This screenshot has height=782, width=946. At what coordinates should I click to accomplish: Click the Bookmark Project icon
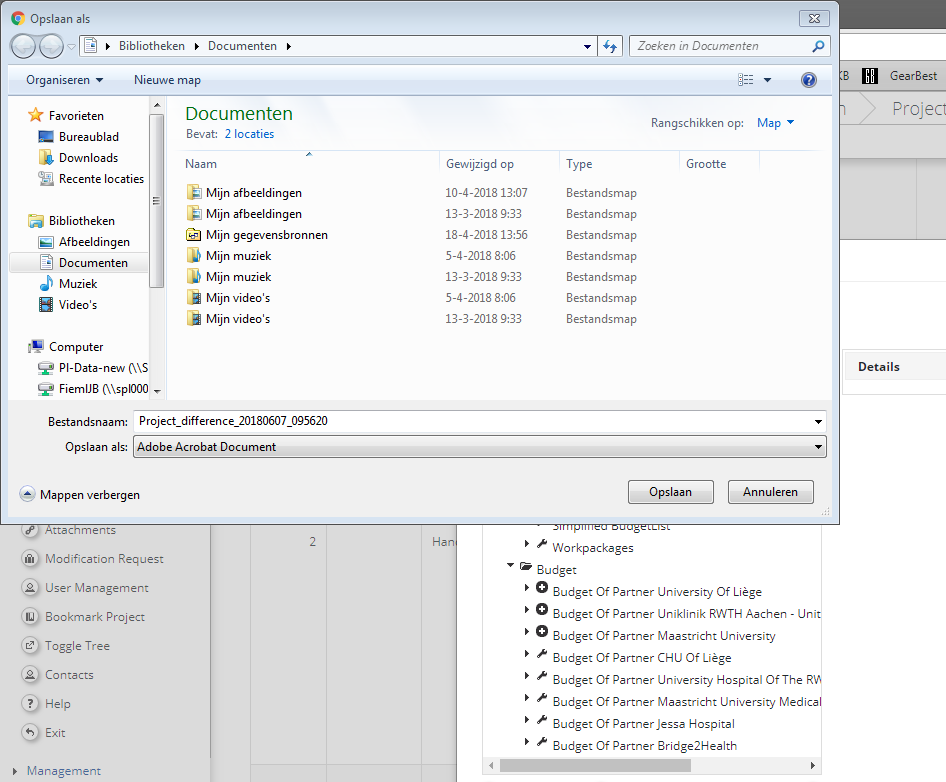pyautogui.click(x=30, y=617)
